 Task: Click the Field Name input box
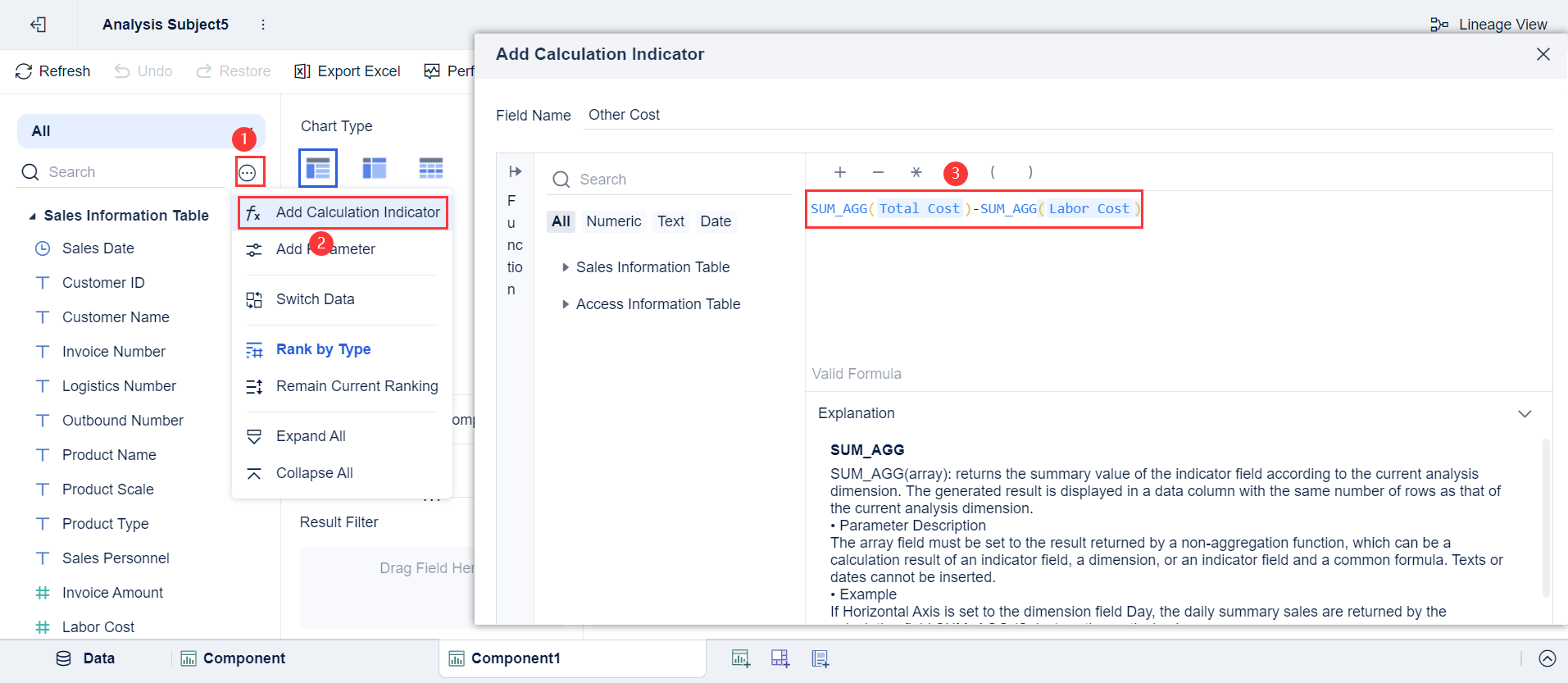(x=1066, y=115)
